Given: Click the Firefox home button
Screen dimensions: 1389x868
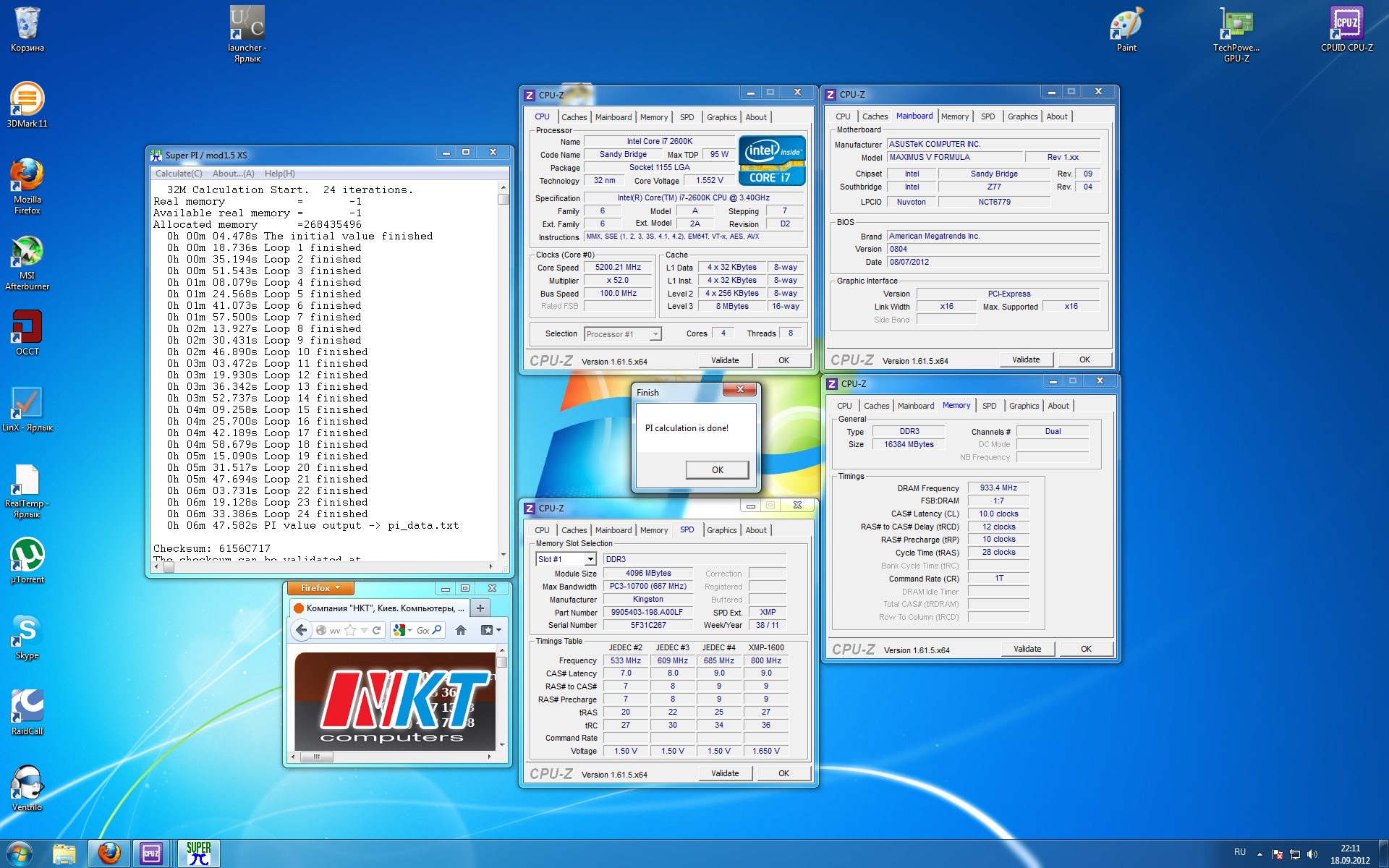Looking at the screenshot, I should (x=461, y=630).
